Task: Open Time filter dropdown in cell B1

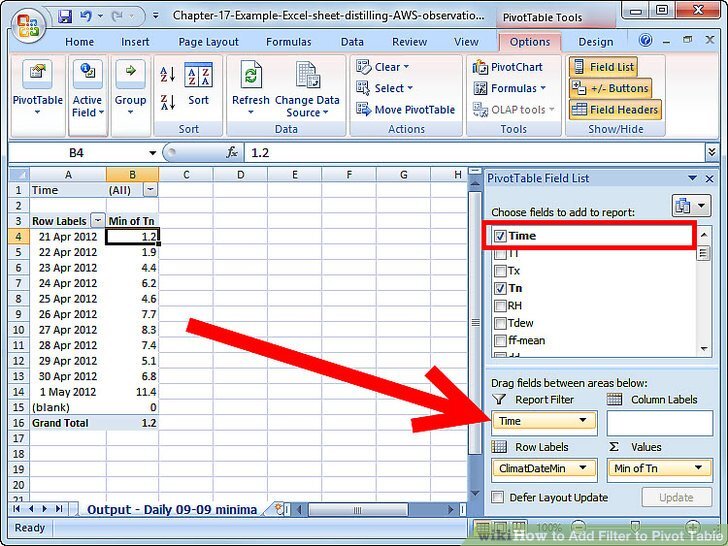Action: point(151,189)
